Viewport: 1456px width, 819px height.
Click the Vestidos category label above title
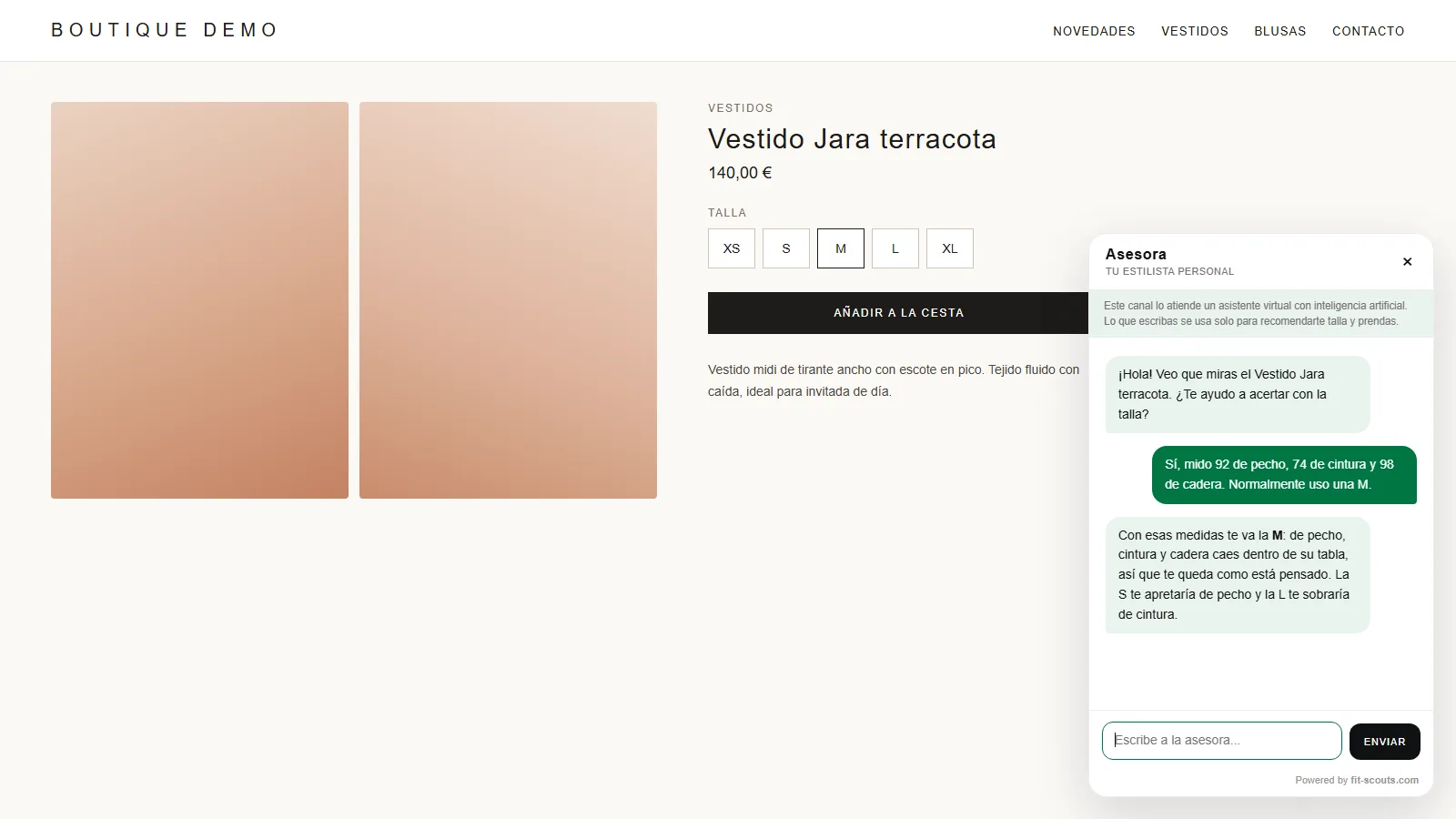741,108
